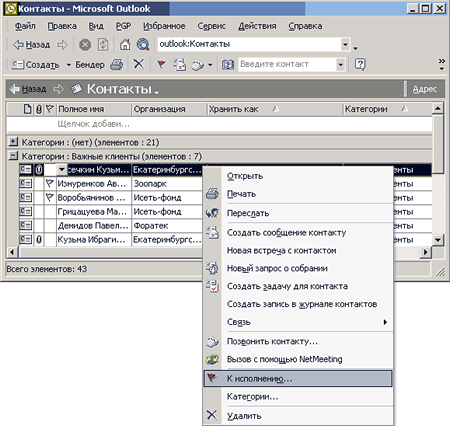
Task: Click the Адрес button in folder banner
Action: [425, 89]
